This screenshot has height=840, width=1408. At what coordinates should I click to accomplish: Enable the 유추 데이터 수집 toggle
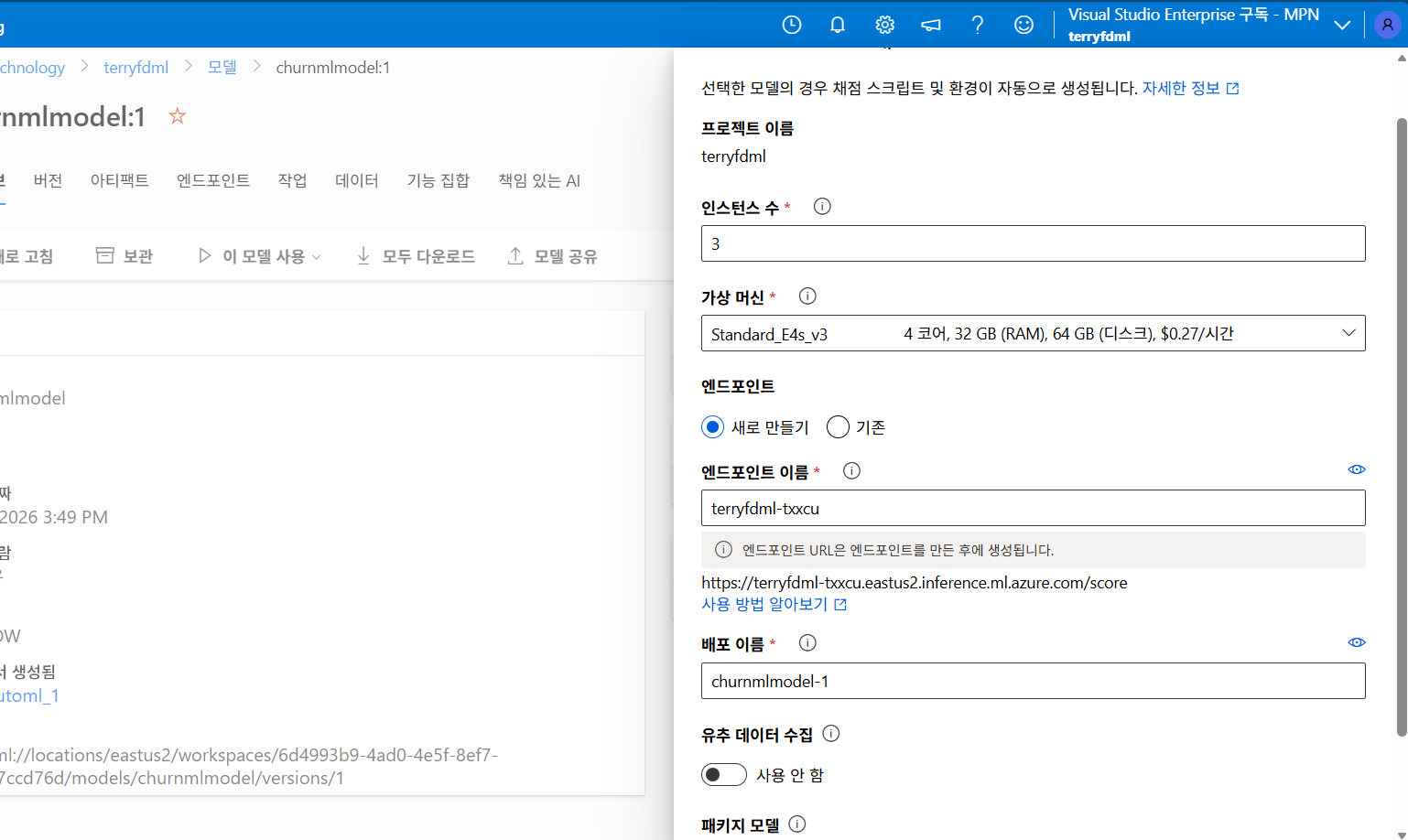pos(723,774)
